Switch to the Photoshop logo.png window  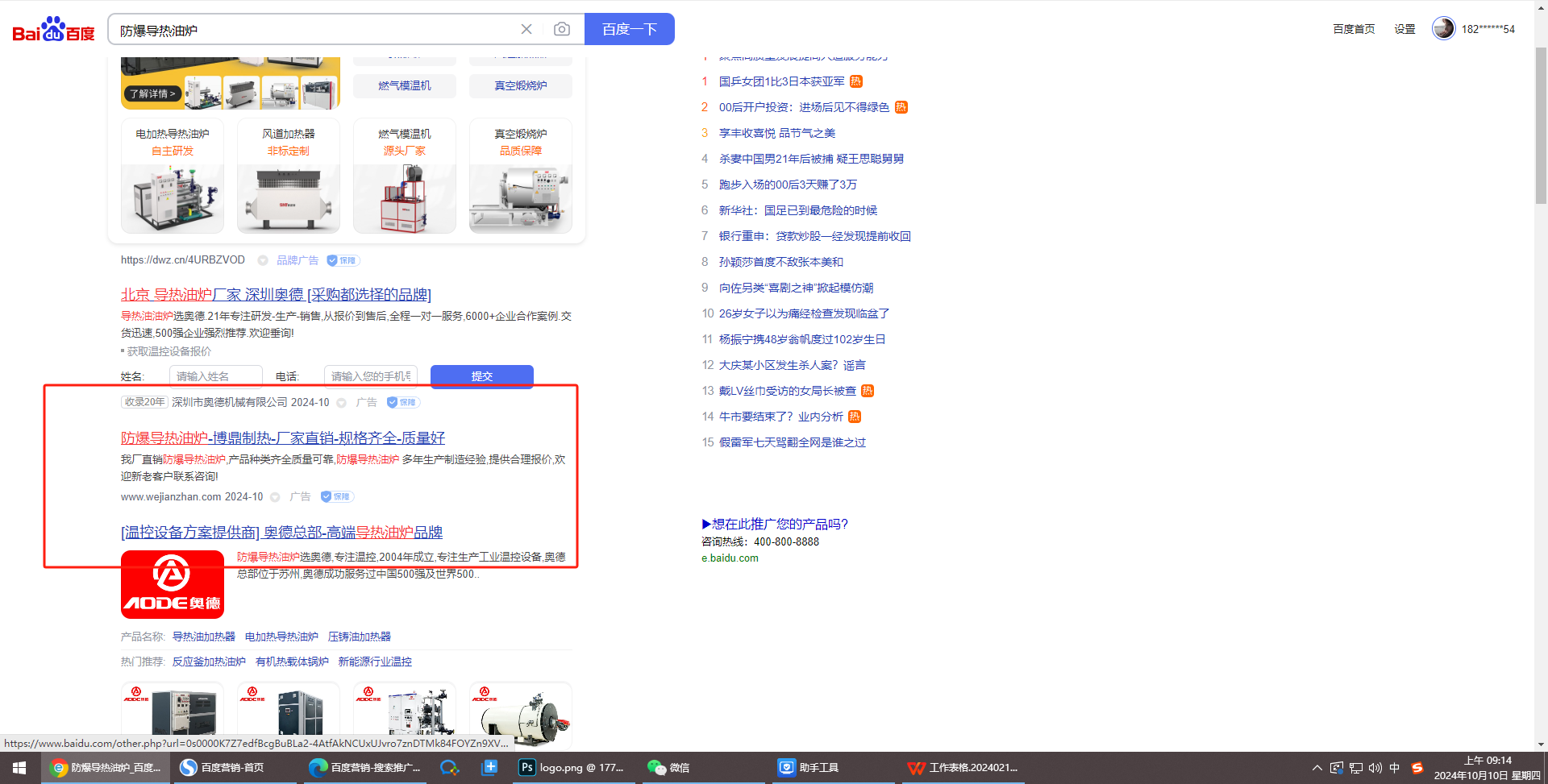[x=572, y=768]
